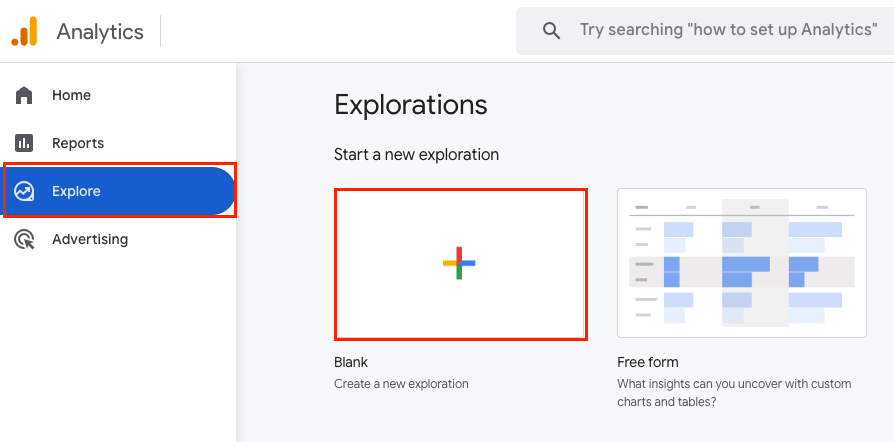
Task: Click the Home house icon
Action: tap(25, 95)
